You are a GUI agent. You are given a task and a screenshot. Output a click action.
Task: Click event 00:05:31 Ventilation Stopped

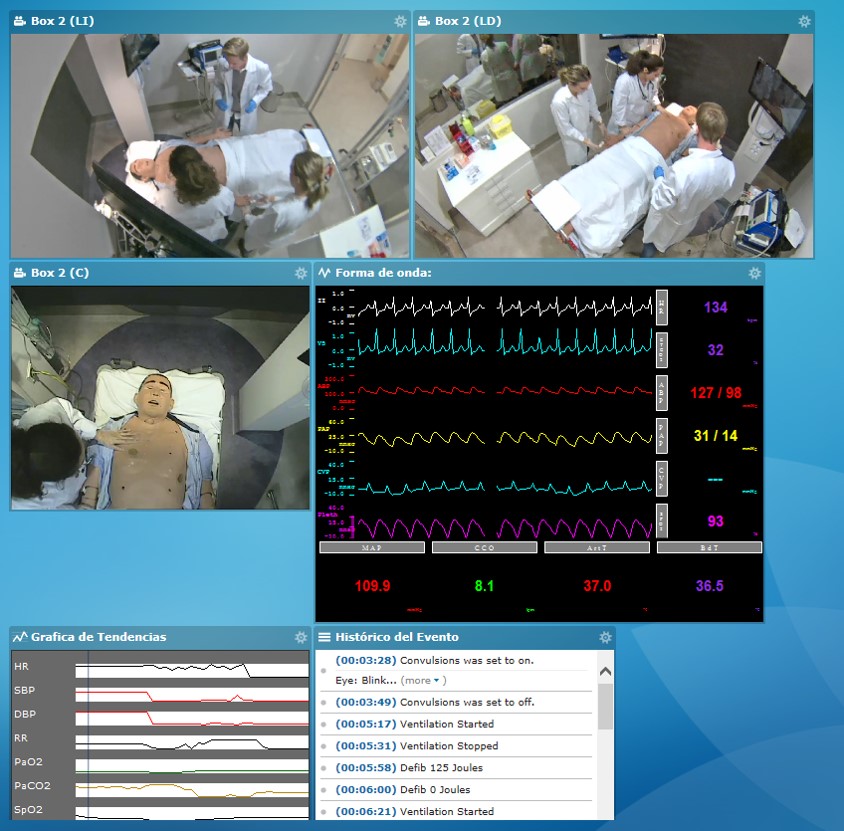417,746
